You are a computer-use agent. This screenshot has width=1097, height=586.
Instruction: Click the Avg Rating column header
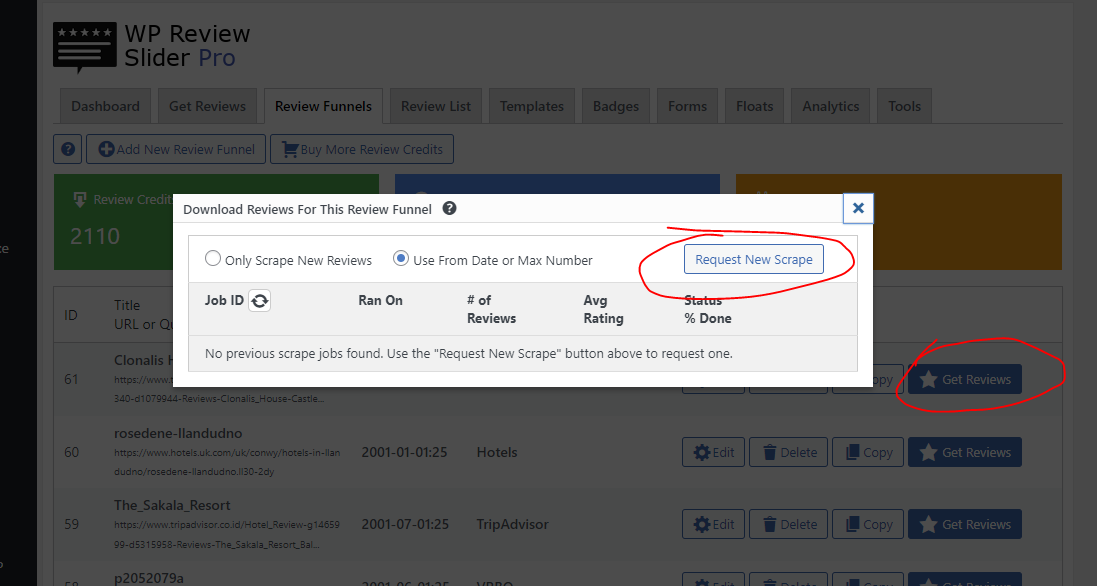[x=603, y=309]
